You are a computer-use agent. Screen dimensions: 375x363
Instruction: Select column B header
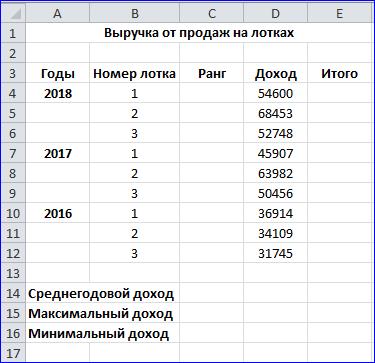[x=134, y=13]
